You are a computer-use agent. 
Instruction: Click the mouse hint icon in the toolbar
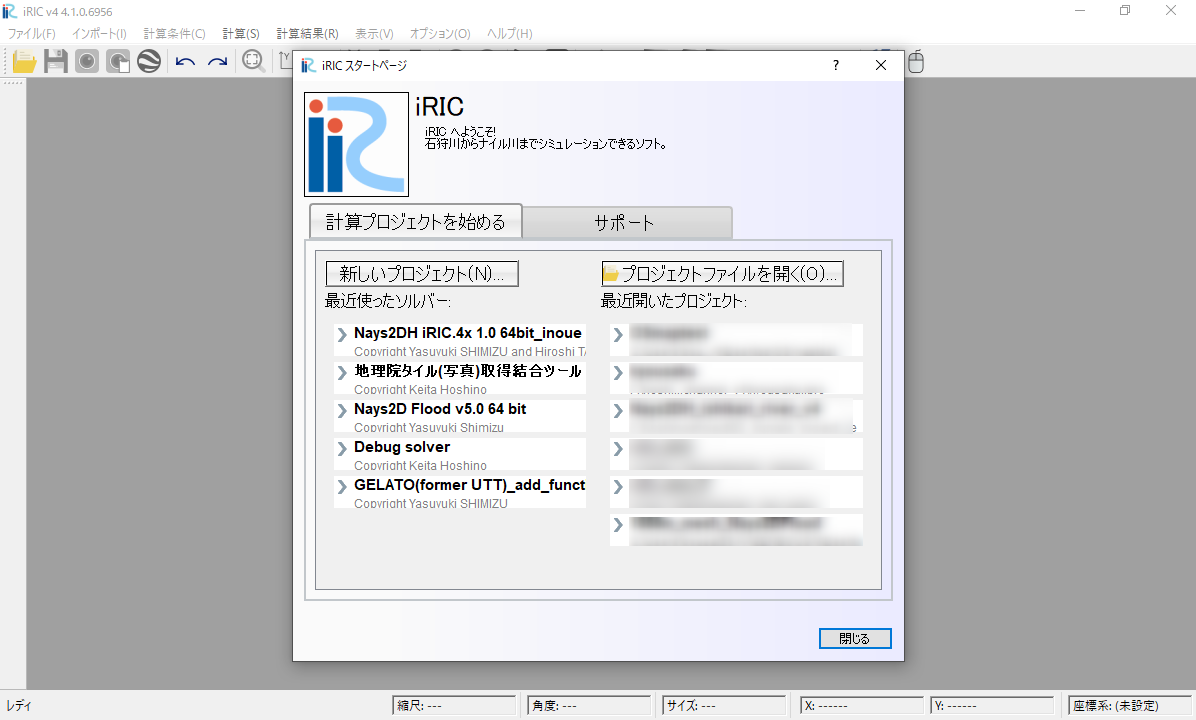916,62
